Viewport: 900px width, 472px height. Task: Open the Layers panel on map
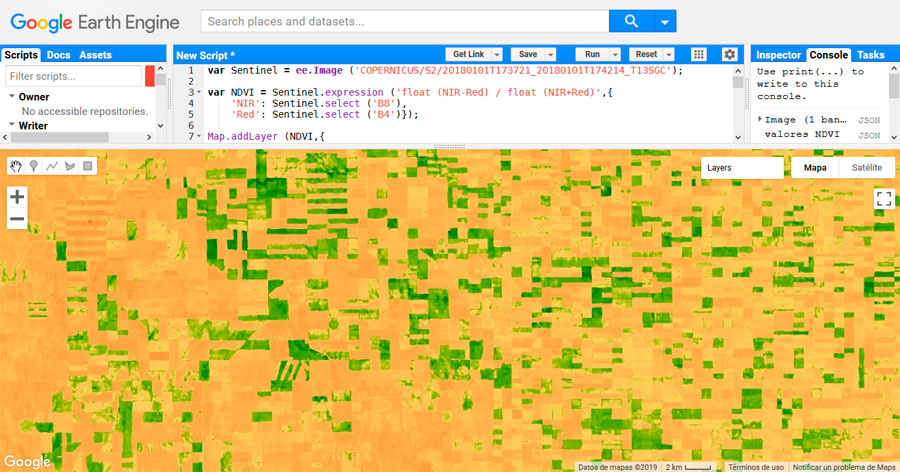[742, 168]
